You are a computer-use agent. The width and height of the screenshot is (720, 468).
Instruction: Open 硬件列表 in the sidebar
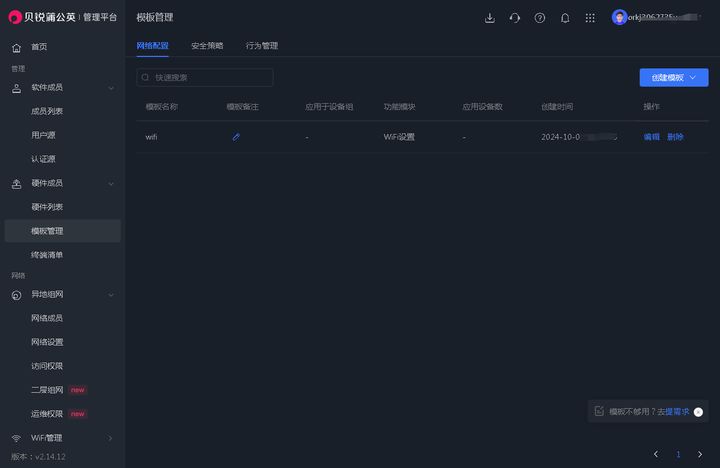pos(47,207)
